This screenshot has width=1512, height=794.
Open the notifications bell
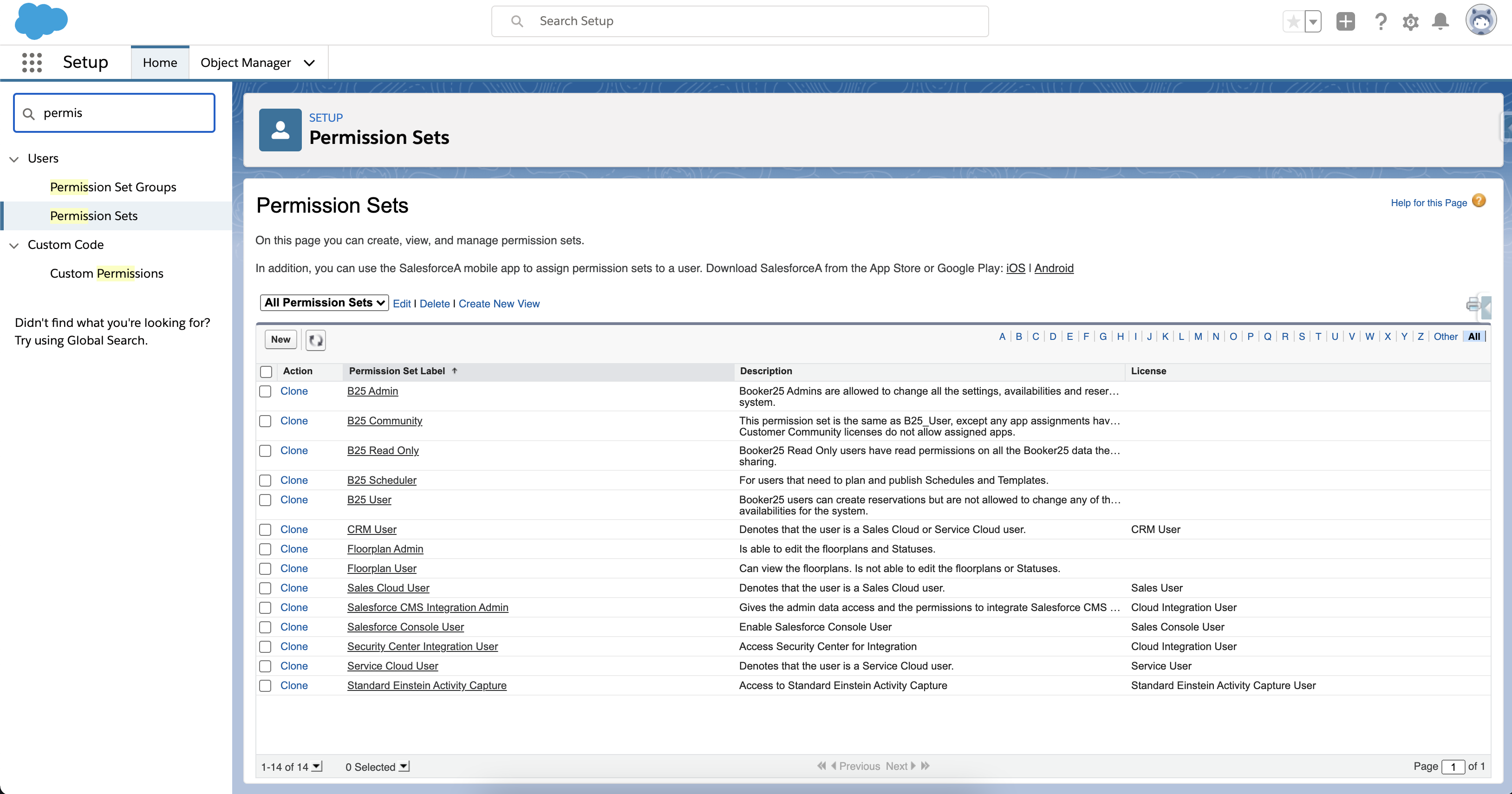point(1441,21)
